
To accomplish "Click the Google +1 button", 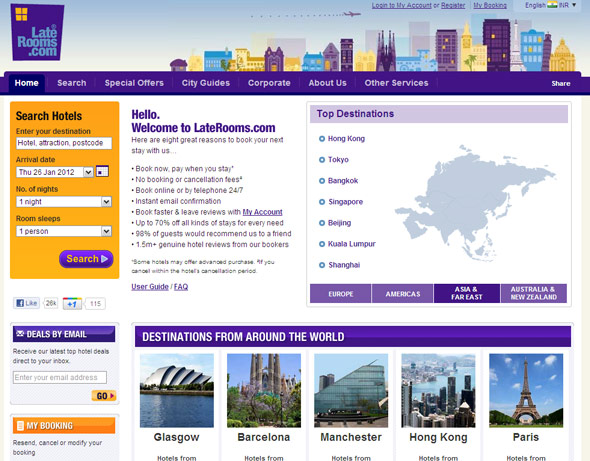I will click(72, 303).
